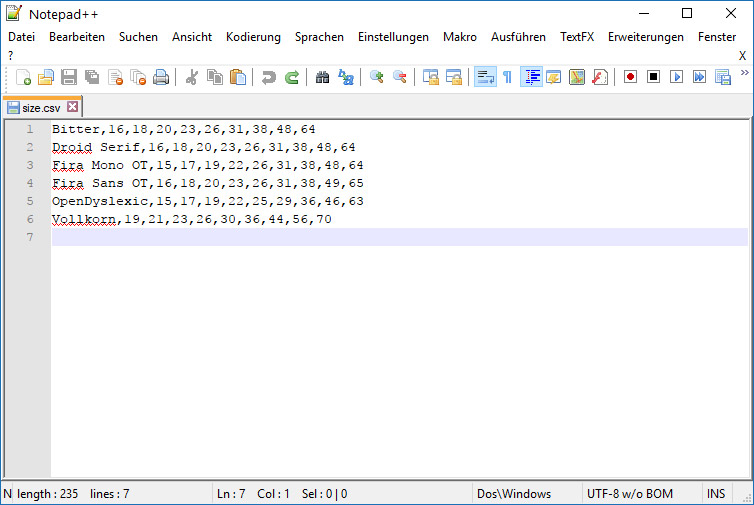
Task: Click the Ln : 7 Col : 1 status field
Action: click(253, 493)
